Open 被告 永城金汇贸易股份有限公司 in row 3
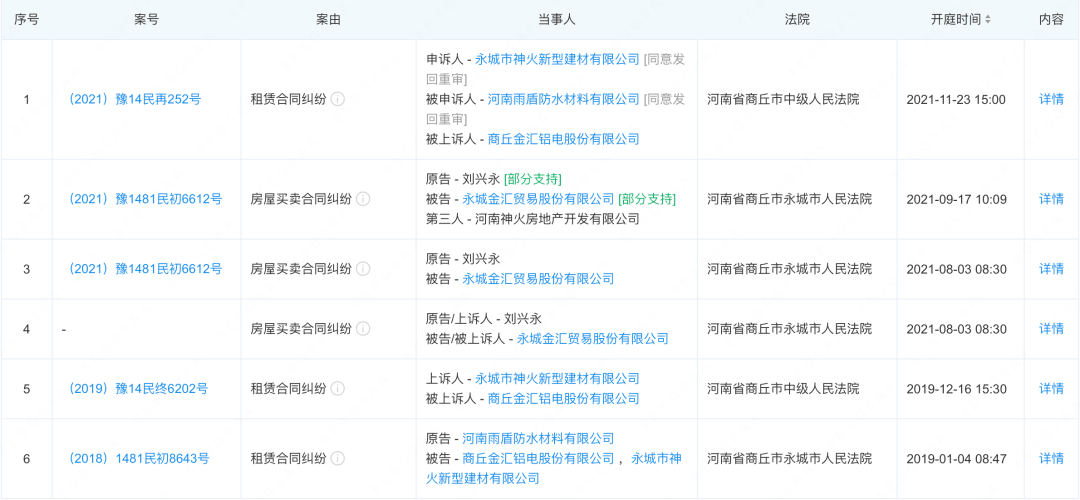Viewport: 1080px width, 500px height. 538,280
